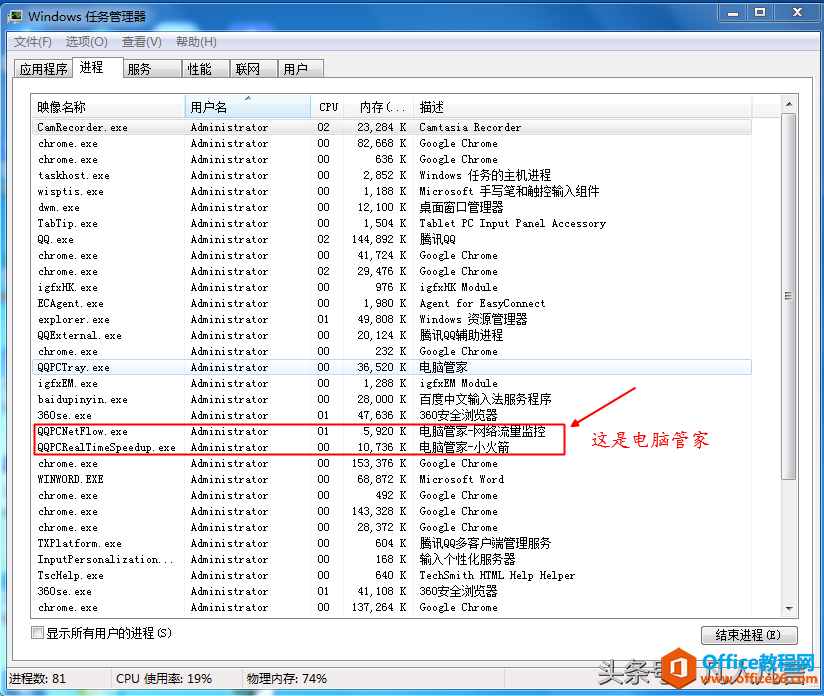Select the igfxHK.exe process row
The image size is (824, 696).
[x=392, y=287]
